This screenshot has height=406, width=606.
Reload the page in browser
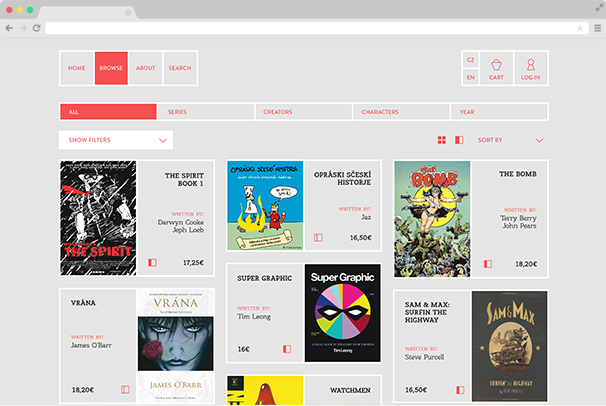(x=37, y=28)
